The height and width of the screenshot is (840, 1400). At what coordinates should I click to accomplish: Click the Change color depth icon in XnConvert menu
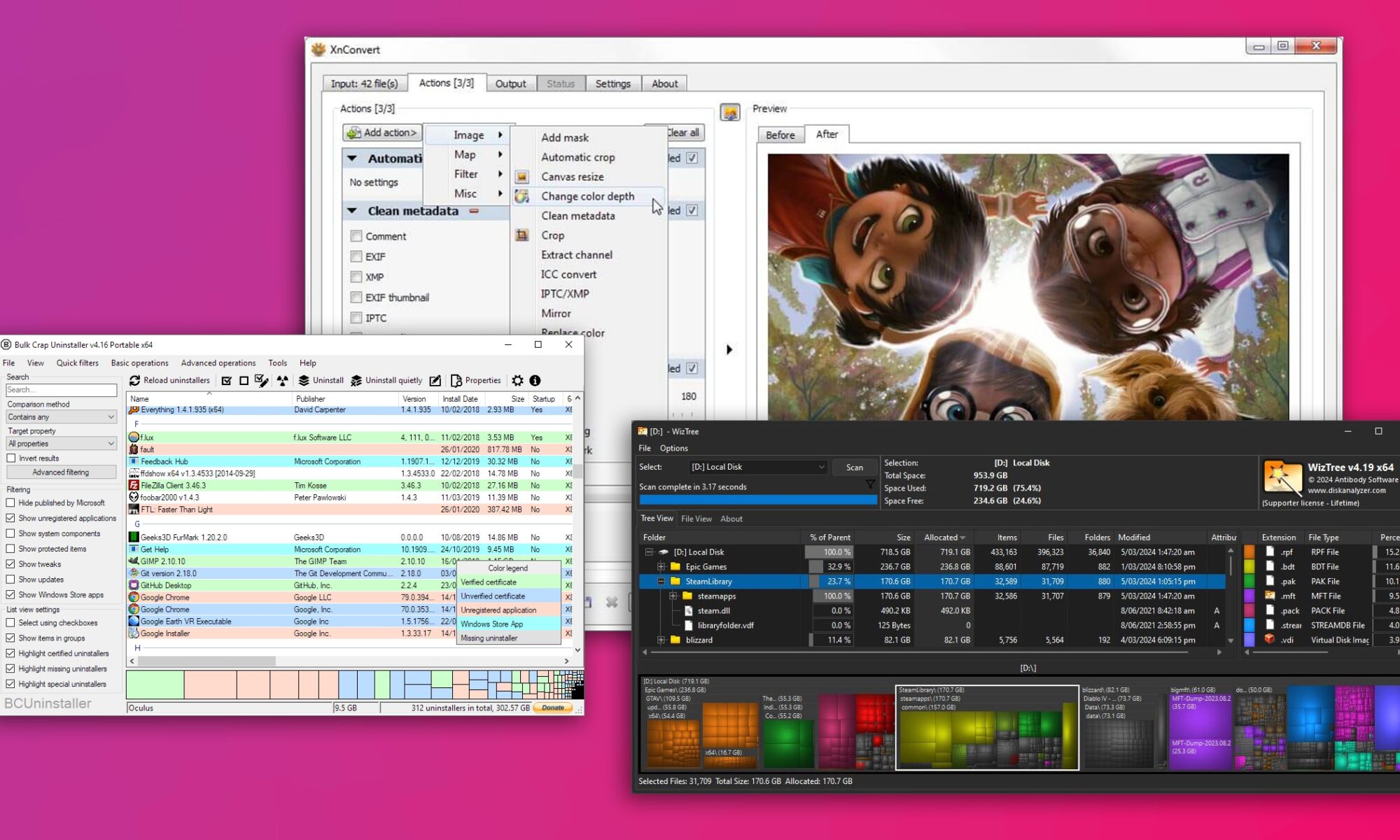521,197
